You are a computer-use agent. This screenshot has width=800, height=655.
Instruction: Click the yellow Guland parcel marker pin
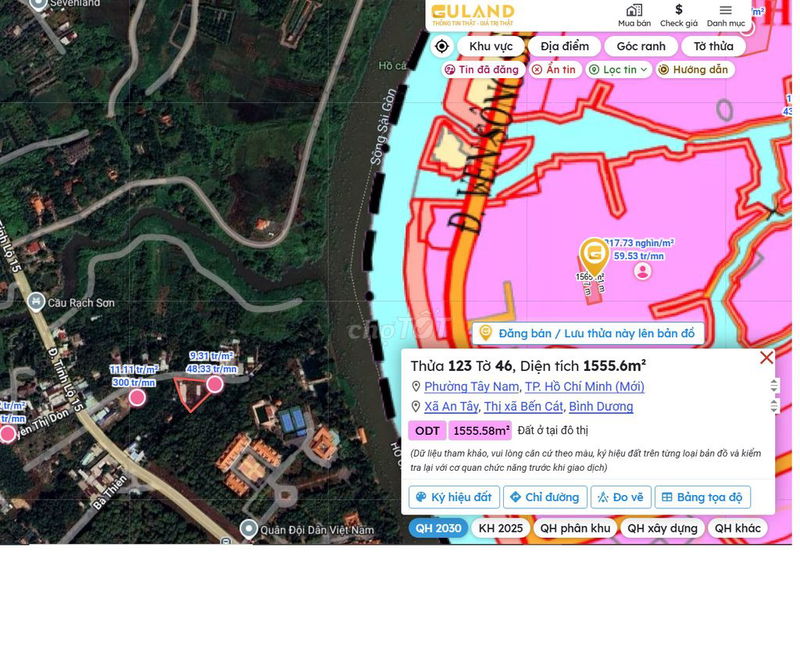pyautogui.click(x=593, y=252)
